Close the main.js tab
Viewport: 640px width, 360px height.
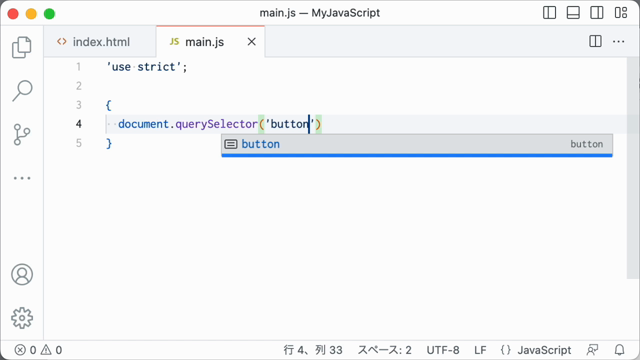(x=251, y=42)
